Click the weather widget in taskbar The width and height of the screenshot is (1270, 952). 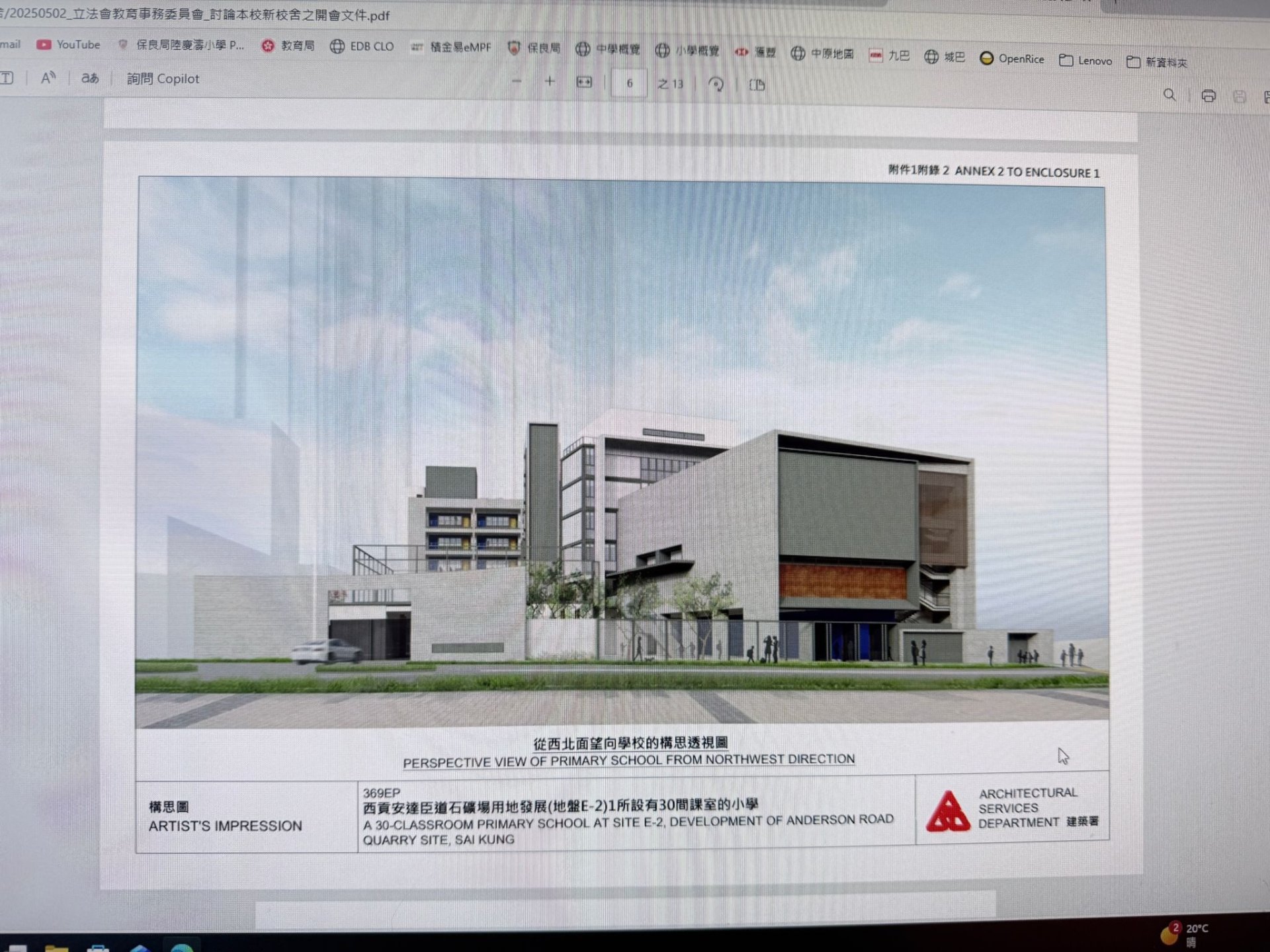pos(1187,933)
